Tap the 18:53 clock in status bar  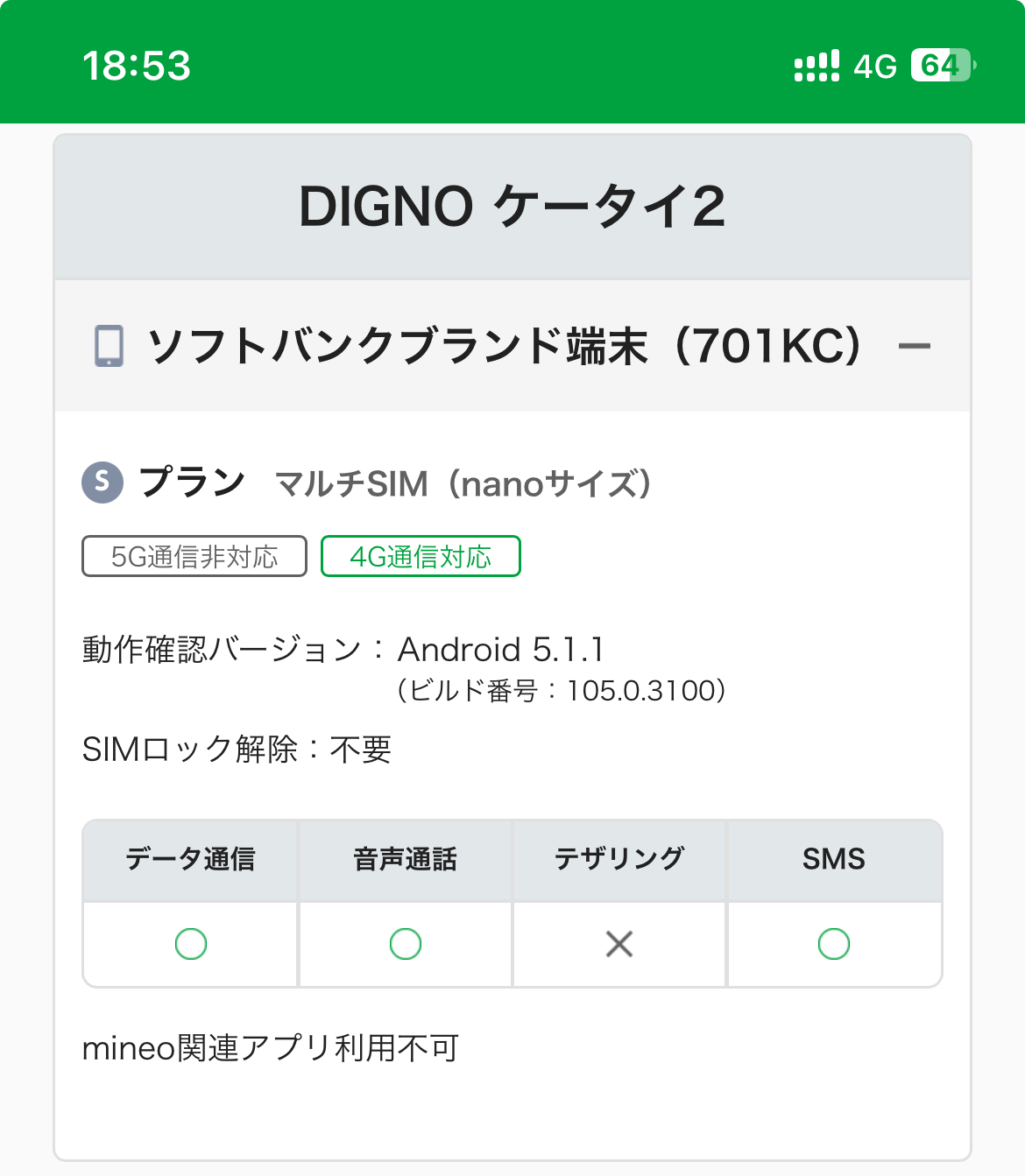[137, 66]
